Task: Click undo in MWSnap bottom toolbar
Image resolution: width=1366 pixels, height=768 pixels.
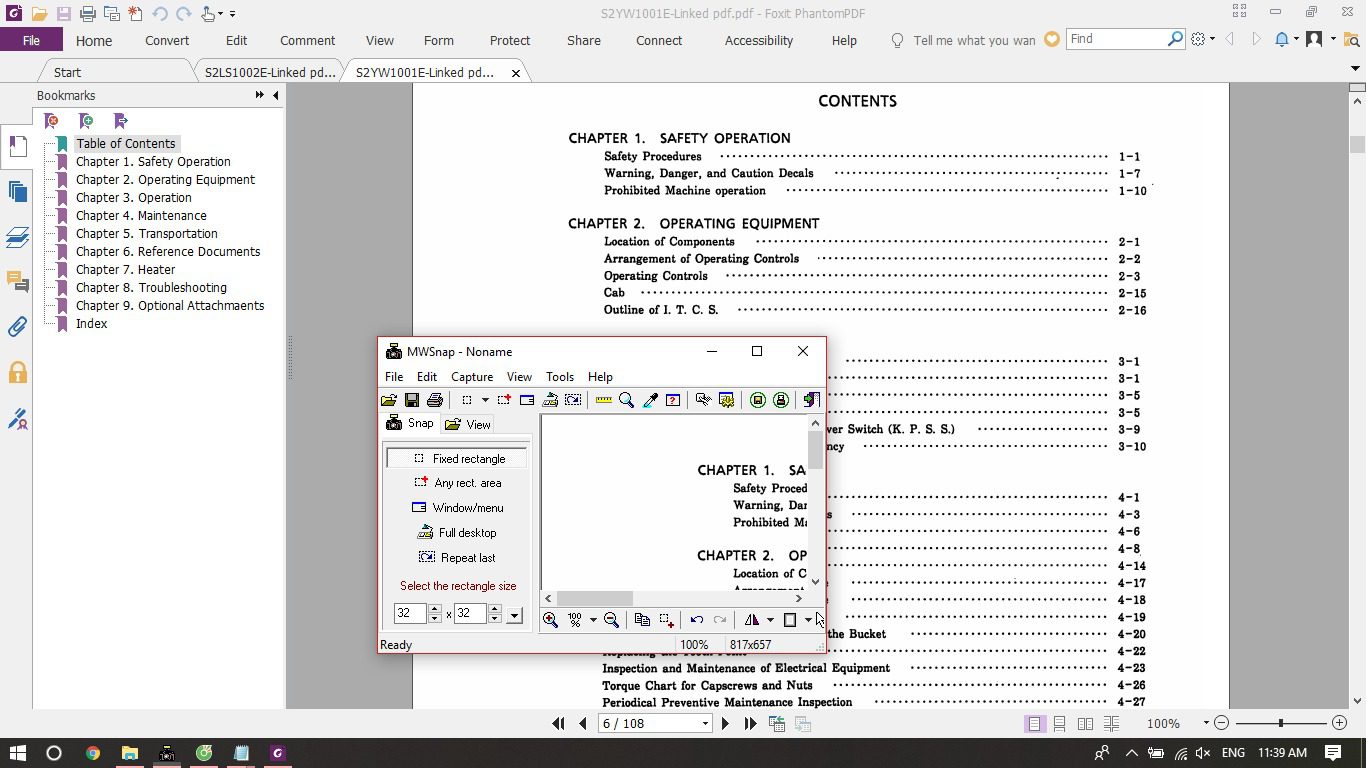Action: (697, 620)
